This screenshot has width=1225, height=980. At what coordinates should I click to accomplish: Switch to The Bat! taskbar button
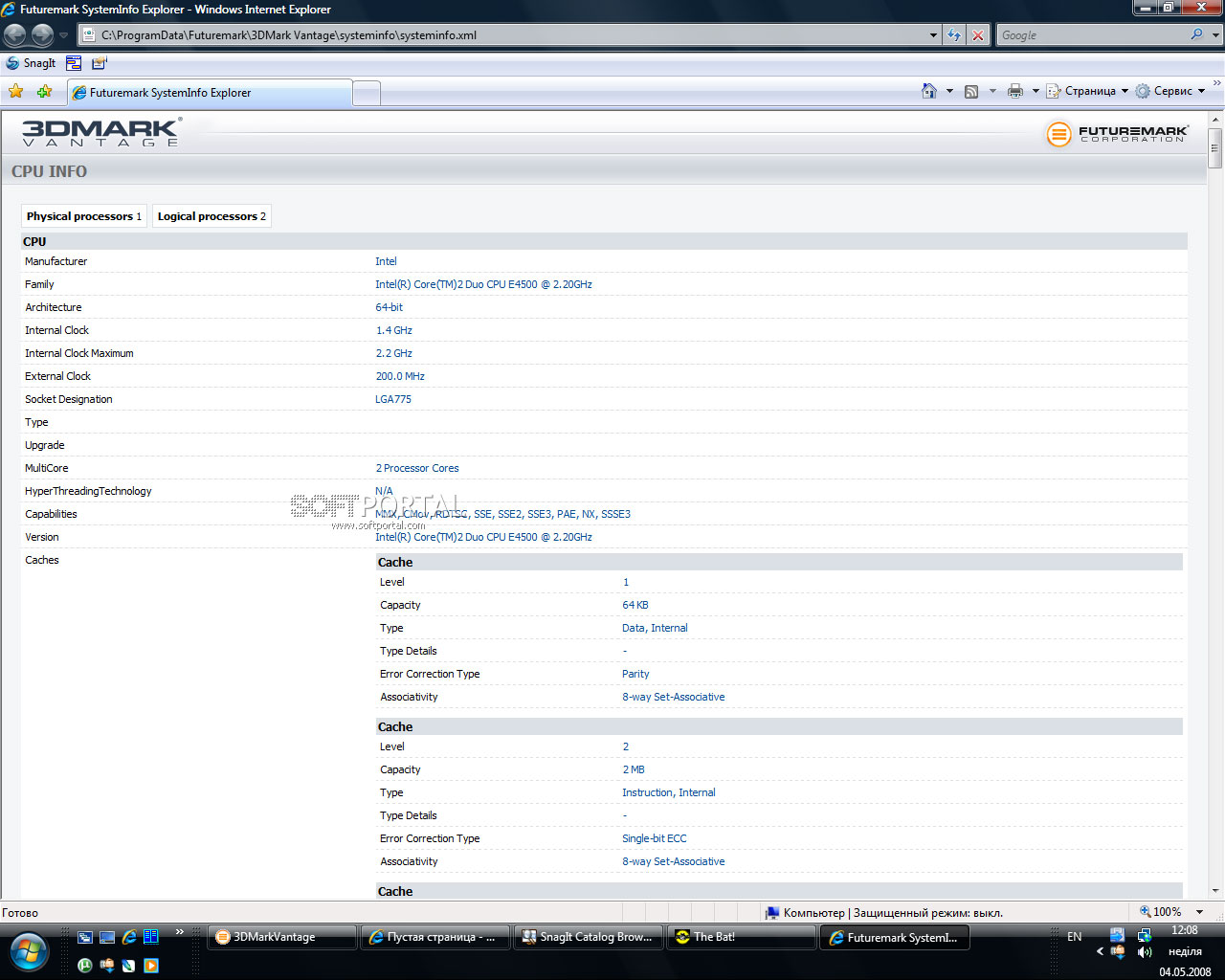(x=742, y=937)
